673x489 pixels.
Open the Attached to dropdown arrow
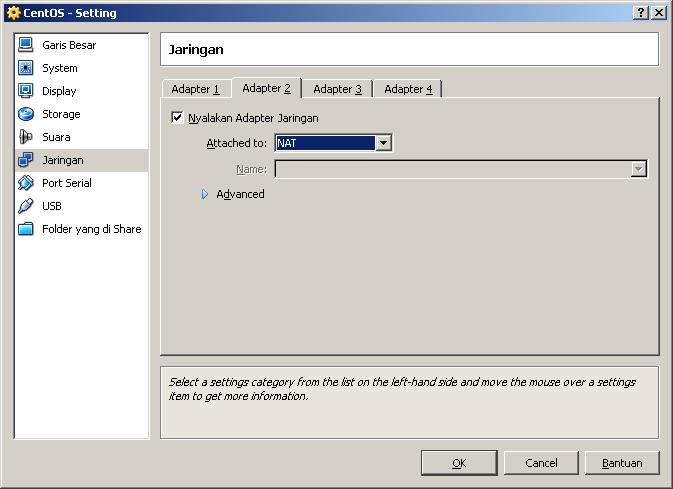pos(384,143)
